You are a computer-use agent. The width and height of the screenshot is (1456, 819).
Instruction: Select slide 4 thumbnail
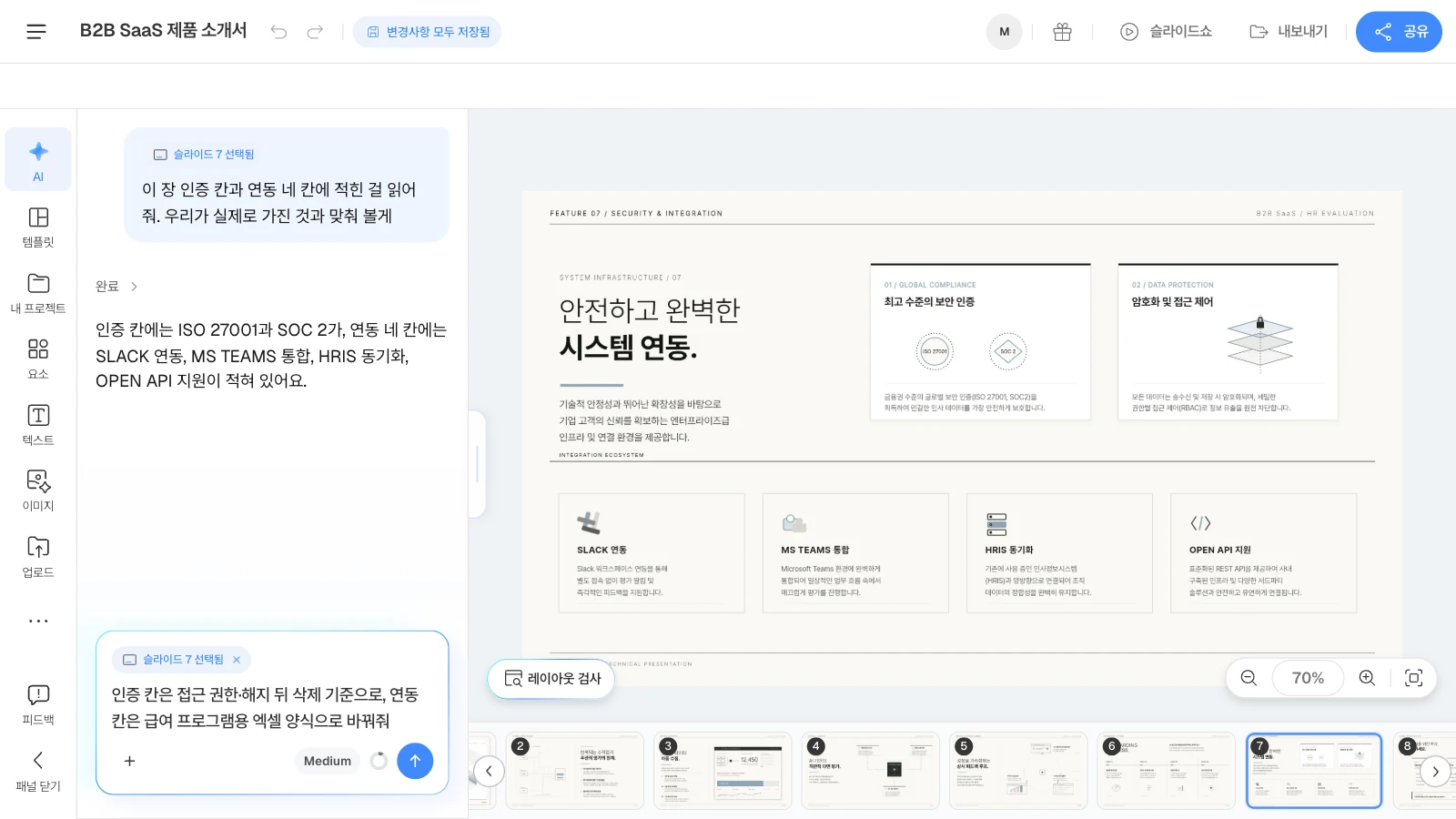(870, 771)
